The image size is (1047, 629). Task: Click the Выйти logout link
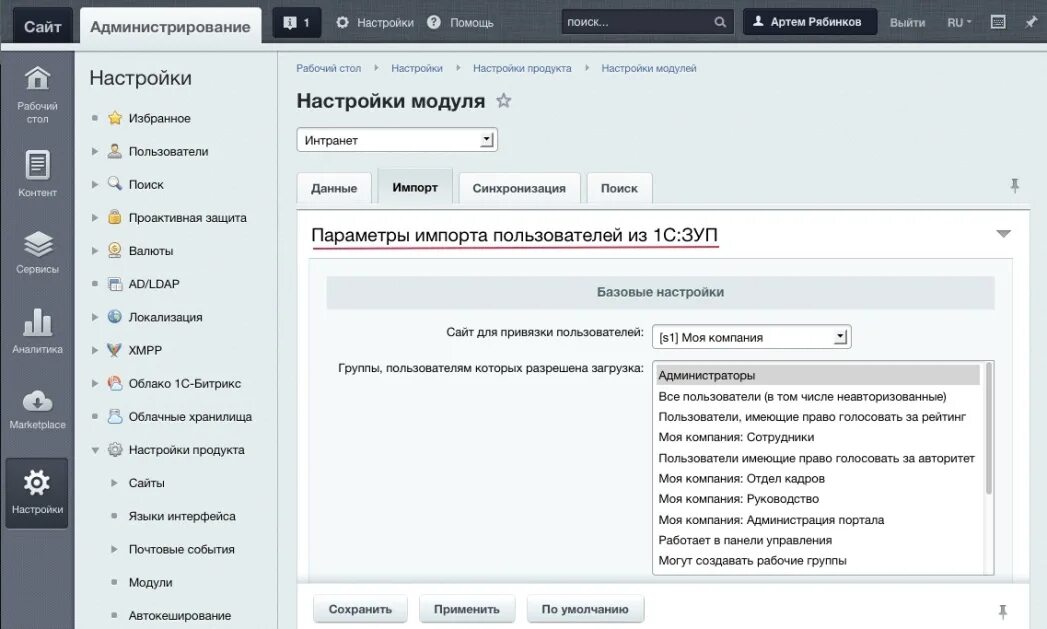click(907, 23)
